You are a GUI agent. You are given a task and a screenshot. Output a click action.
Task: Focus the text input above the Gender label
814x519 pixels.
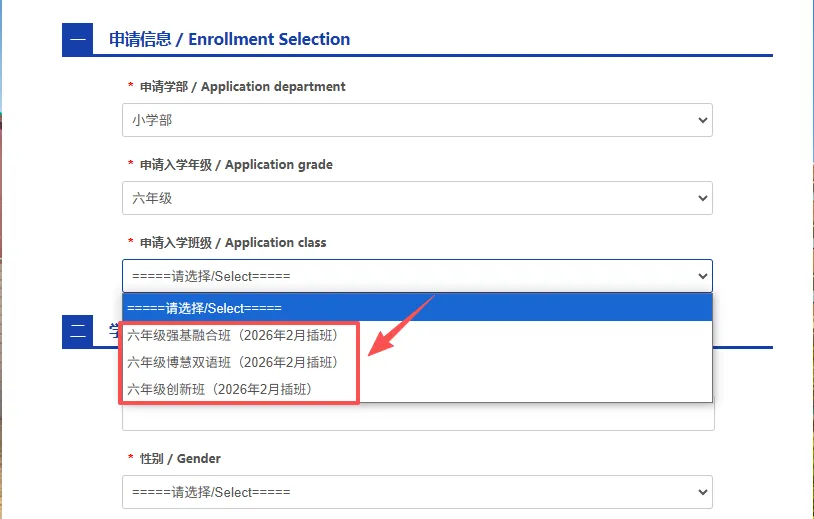click(x=418, y=418)
